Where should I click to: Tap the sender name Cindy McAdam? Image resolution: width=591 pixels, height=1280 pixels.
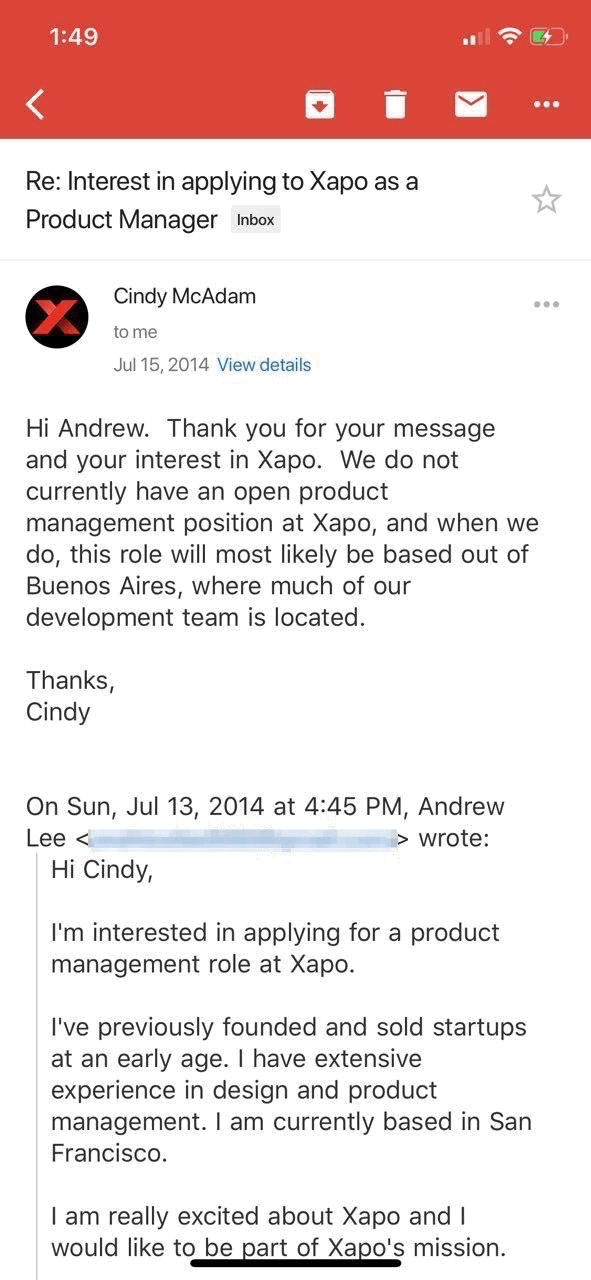185,296
